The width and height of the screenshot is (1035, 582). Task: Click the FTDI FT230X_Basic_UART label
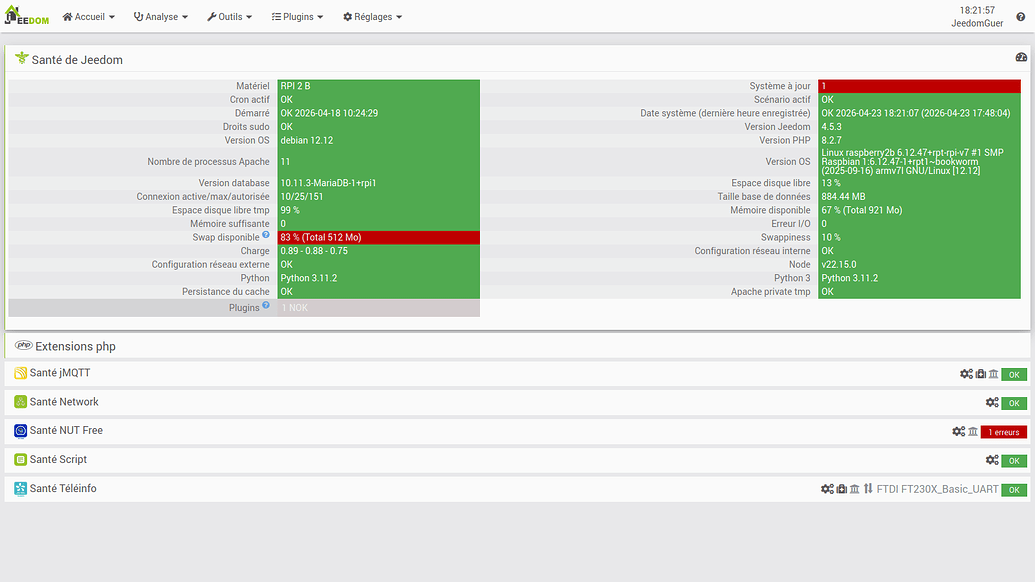tap(937, 489)
